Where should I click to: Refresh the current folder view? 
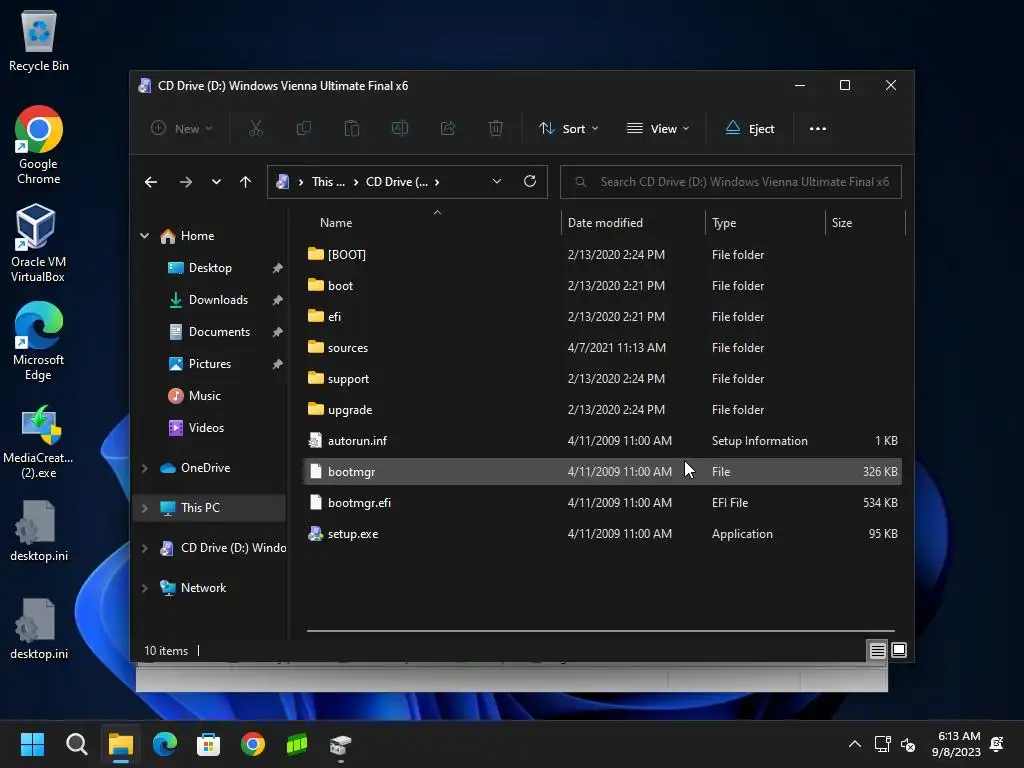point(530,182)
